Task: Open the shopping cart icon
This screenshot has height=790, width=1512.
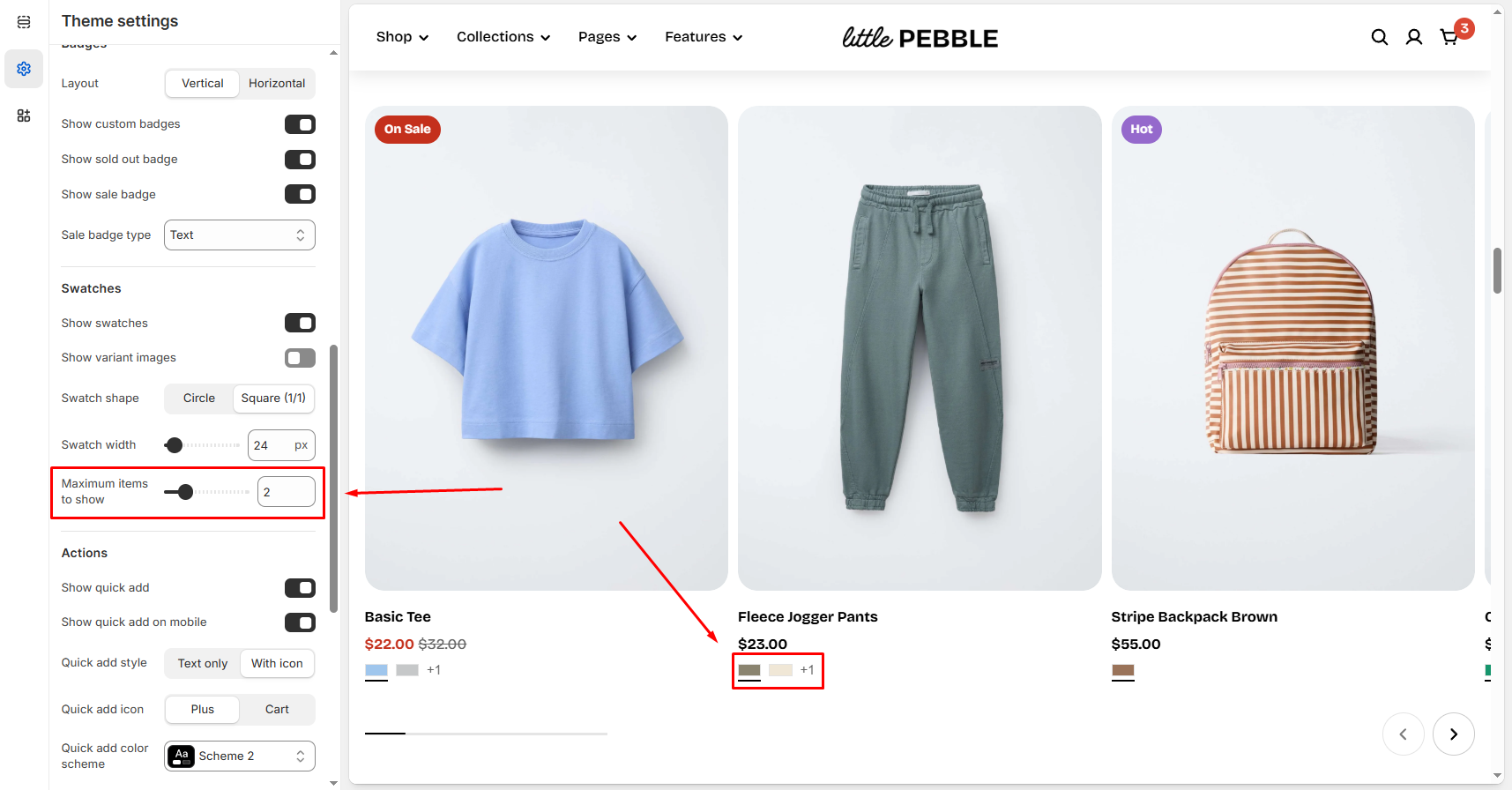Action: click(x=1449, y=37)
